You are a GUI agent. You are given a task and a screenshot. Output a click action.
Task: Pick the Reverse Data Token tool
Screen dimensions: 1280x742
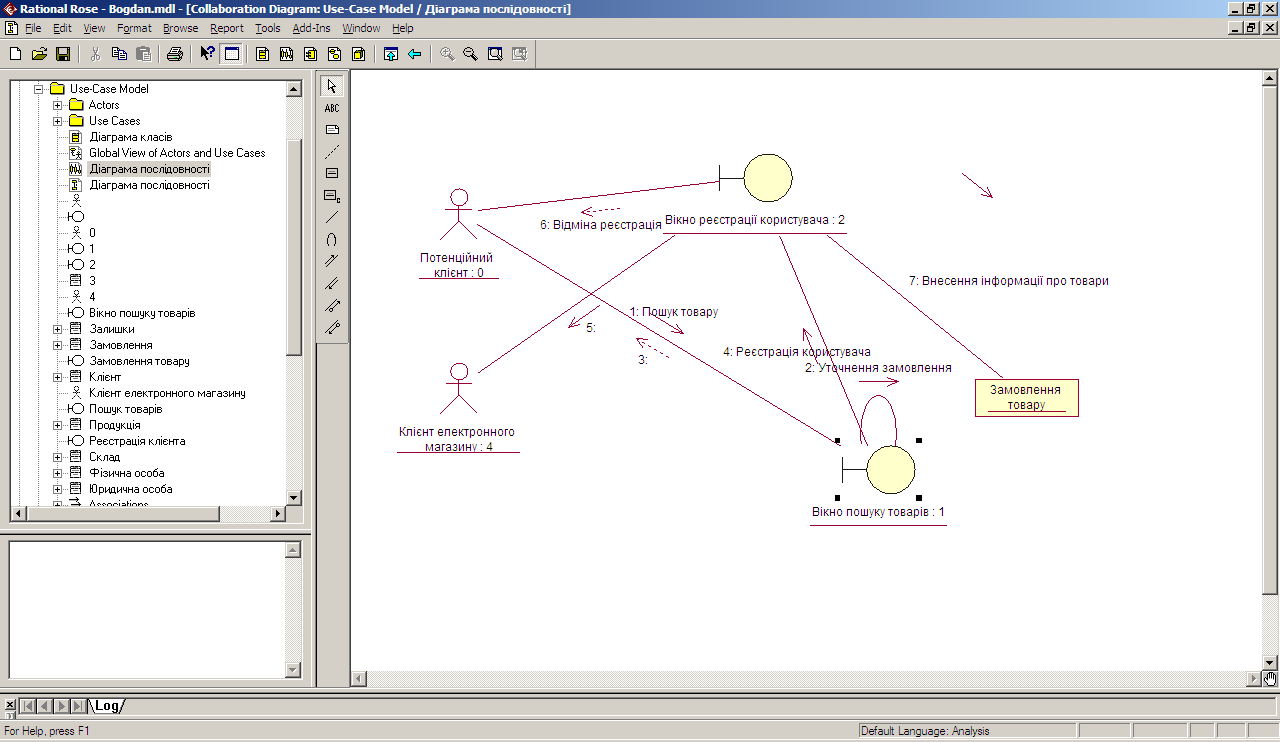pos(332,327)
